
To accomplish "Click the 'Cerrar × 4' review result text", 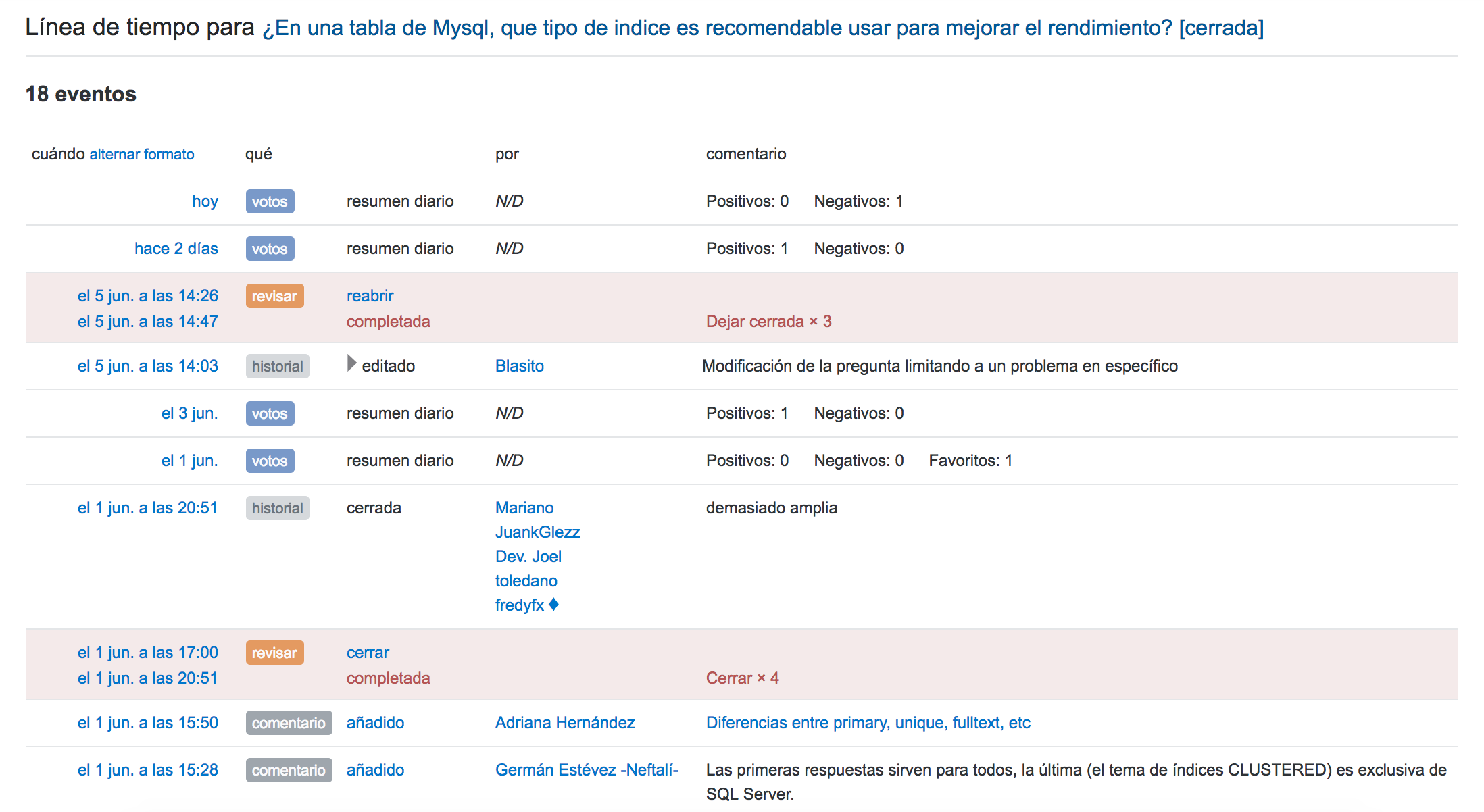I will (743, 678).
